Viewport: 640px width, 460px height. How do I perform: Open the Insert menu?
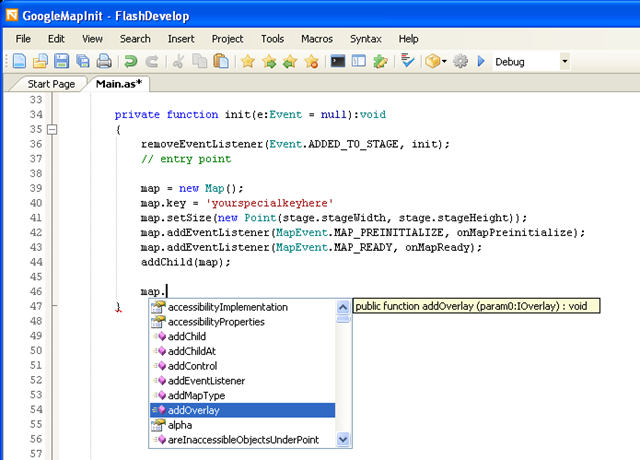click(181, 39)
